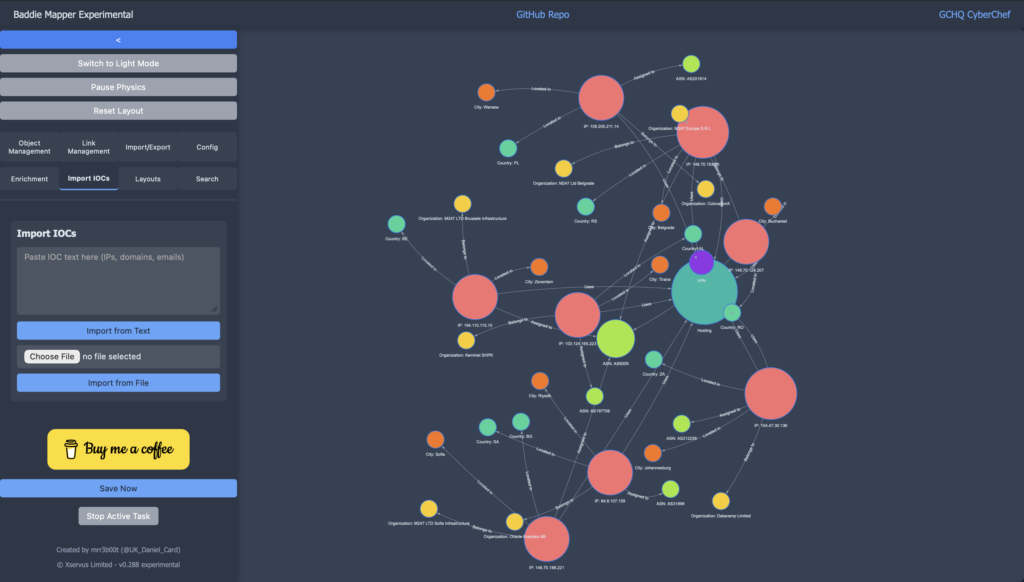The width and height of the screenshot is (1024, 582).
Task: Click Choose File to pick a file
Action: click(x=52, y=356)
